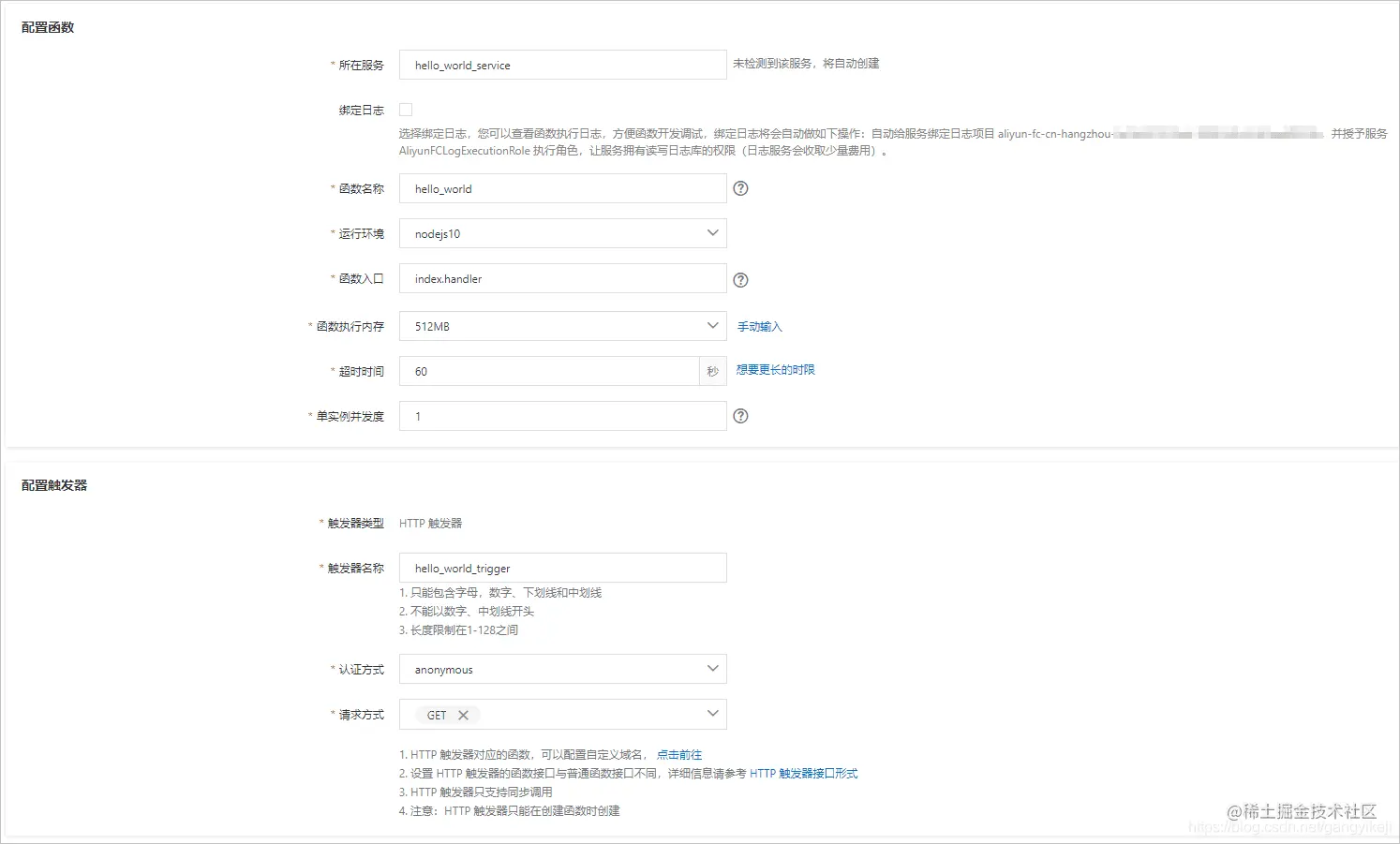Open the 想要更长的时限 link
Screen dimensions: 1400x844
click(774, 369)
